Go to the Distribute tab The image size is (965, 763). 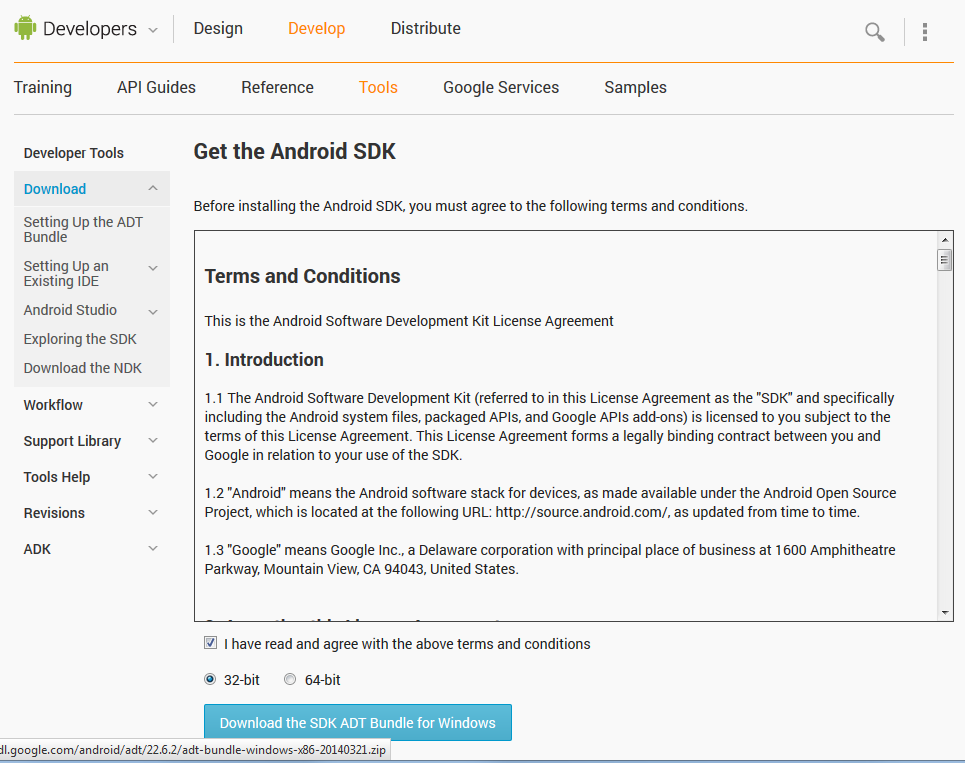(426, 28)
